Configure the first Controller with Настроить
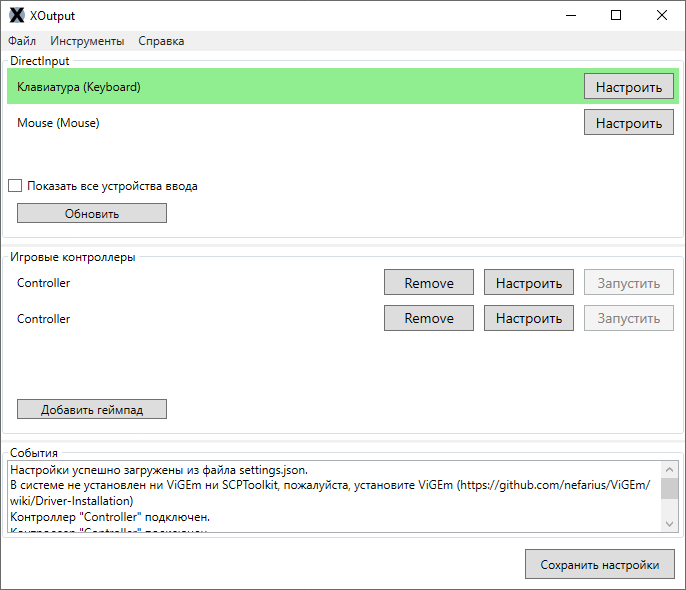Viewport: 686px width, 590px height. click(x=529, y=283)
